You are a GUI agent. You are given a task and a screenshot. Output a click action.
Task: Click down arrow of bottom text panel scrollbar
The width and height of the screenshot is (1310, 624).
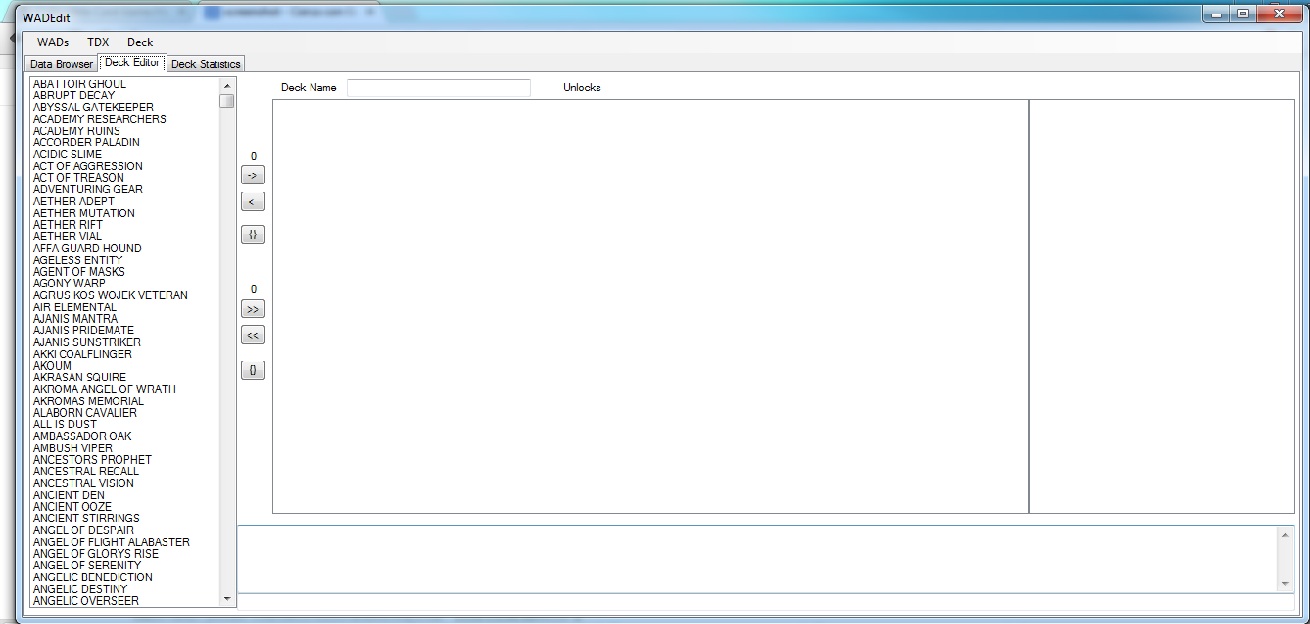1285,583
